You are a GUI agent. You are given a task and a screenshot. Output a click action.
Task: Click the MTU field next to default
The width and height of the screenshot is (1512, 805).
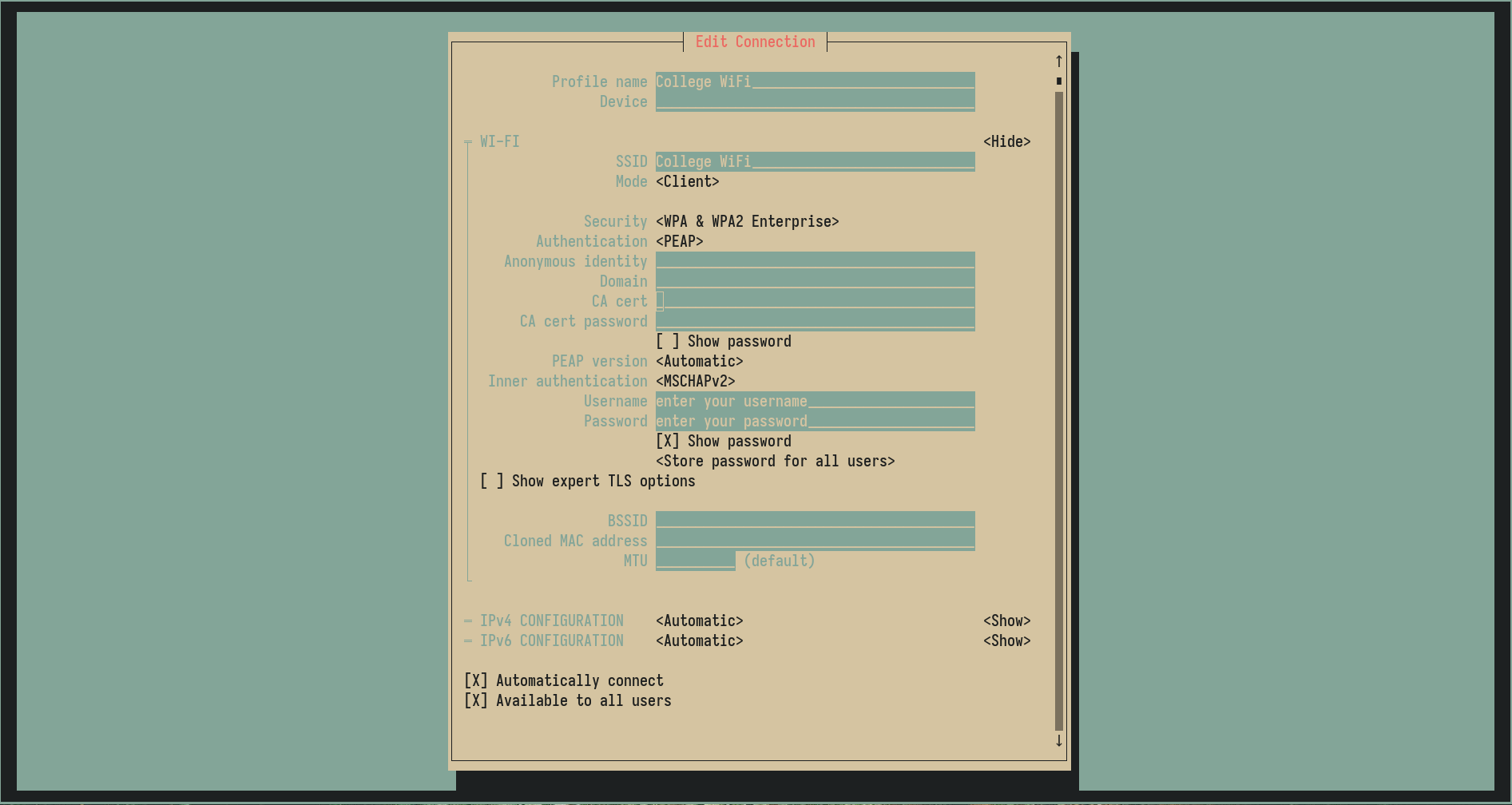click(694, 561)
